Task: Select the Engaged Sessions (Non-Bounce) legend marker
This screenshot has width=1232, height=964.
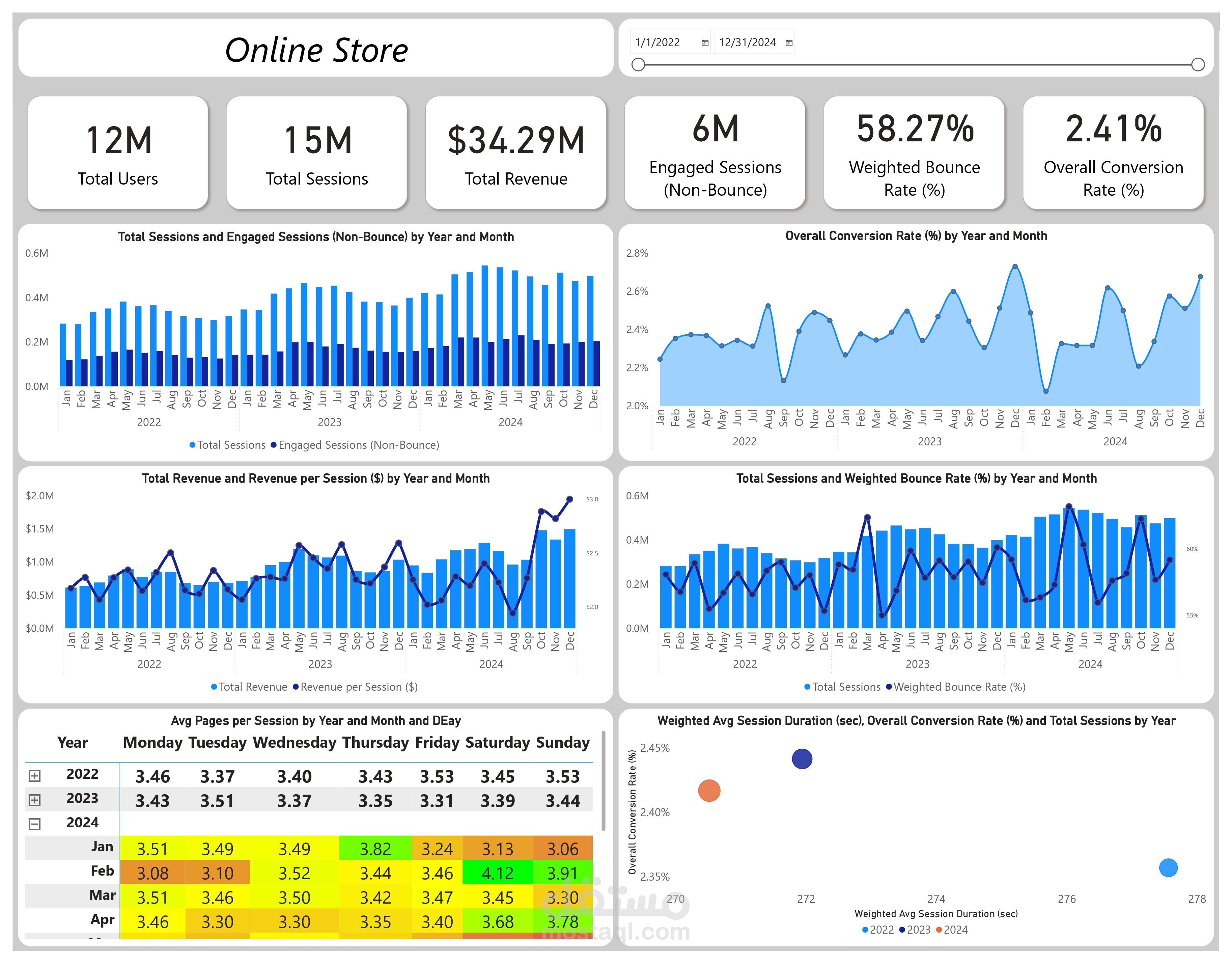Action: (x=274, y=445)
